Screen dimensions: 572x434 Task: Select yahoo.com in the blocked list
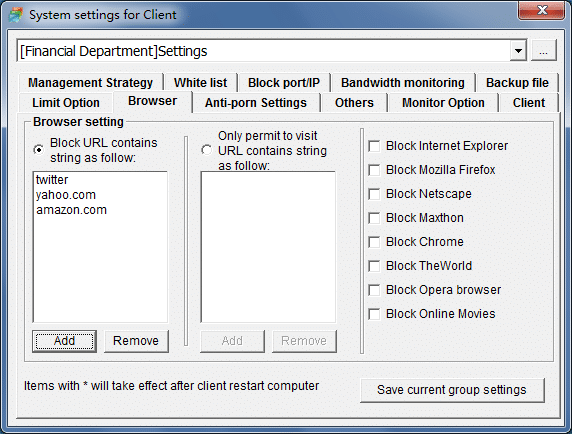pyautogui.click(x=66, y=195)
